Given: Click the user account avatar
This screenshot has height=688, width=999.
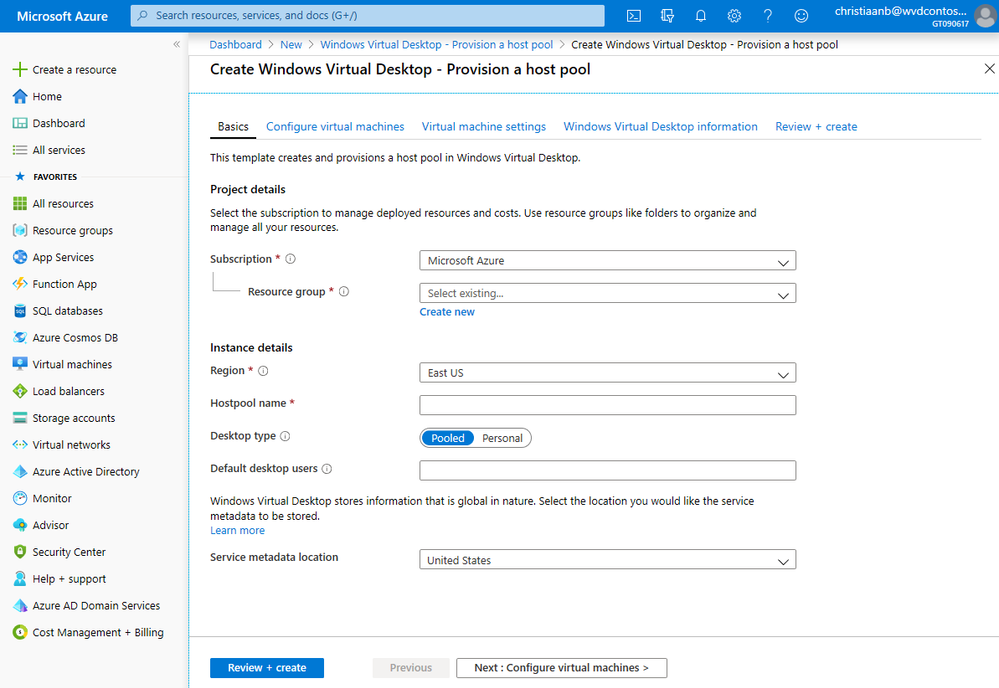Looking at the screenshot, I should (985, 16).
